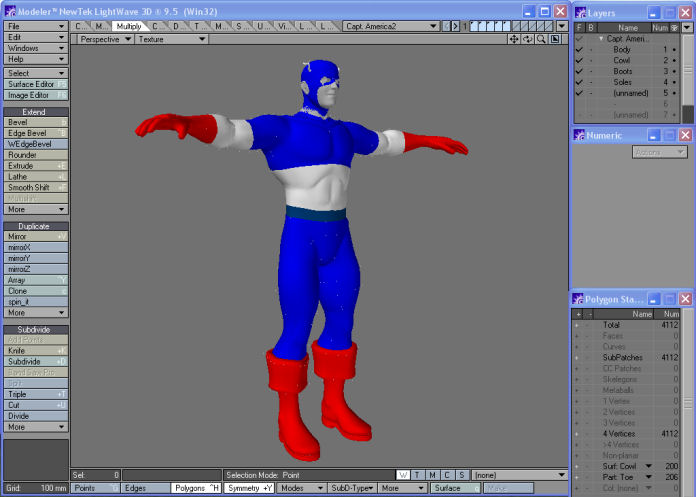Image resolution: width=696 pixels, height=497 pixels.
Task: Switch to the Multiply tab
Action: 128,25
